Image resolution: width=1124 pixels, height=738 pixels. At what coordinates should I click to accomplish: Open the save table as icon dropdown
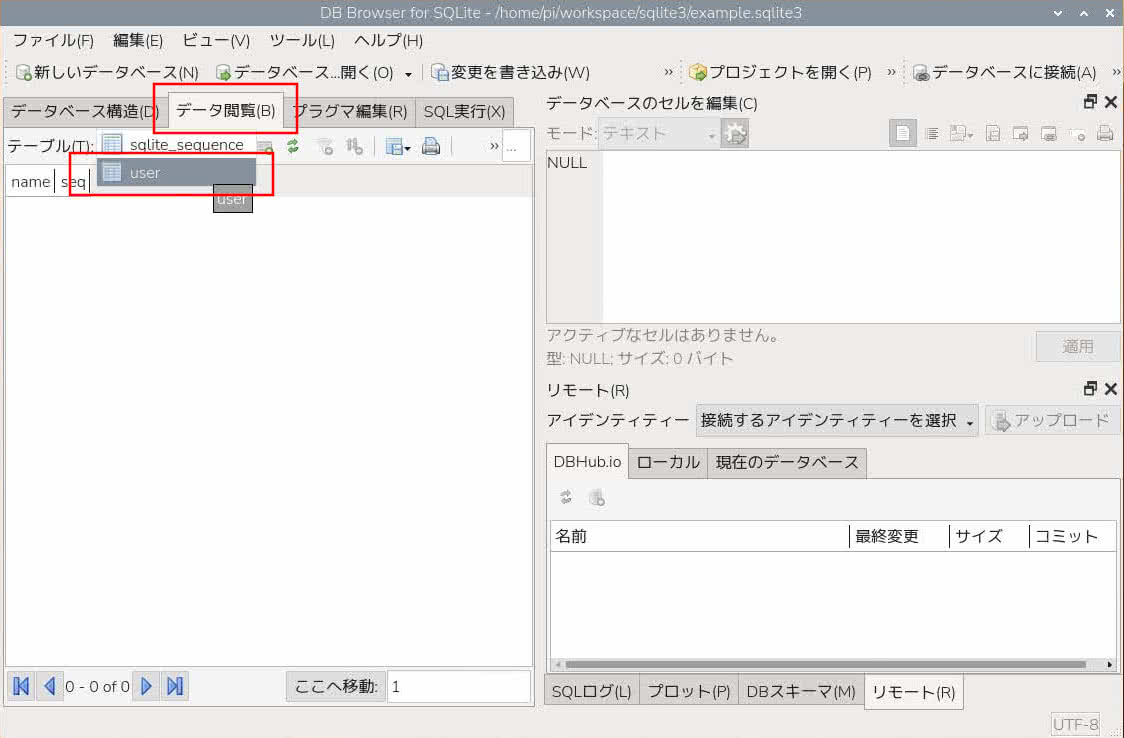click(397, 147)
